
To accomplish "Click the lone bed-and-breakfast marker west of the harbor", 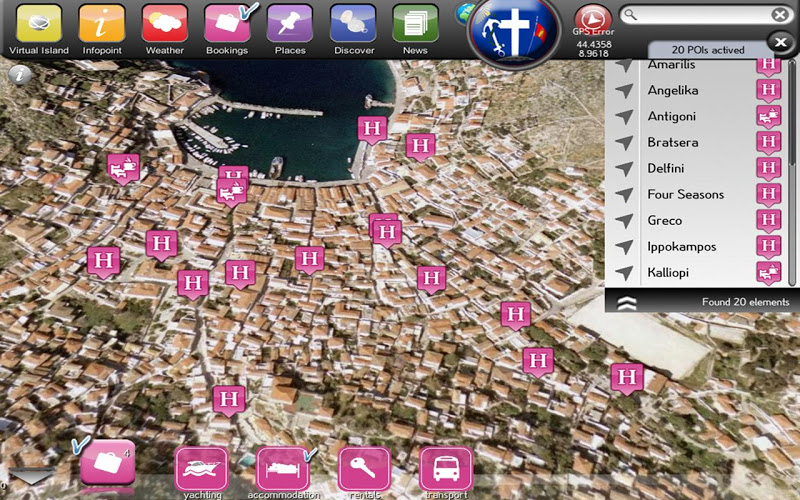I will (x=123, y=168).
